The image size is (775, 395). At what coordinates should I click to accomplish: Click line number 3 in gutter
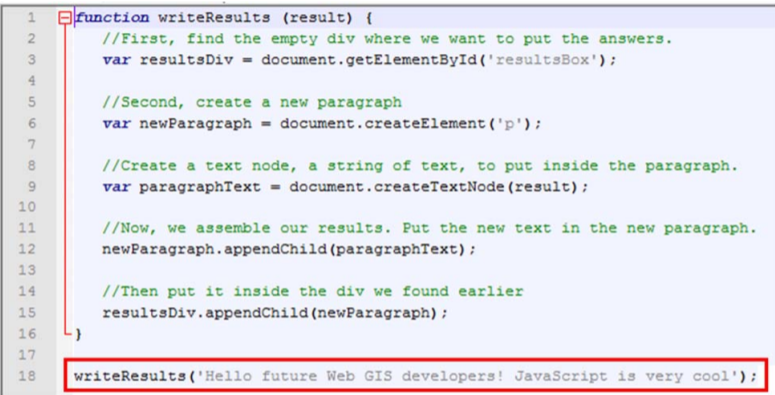click(31, 60)
